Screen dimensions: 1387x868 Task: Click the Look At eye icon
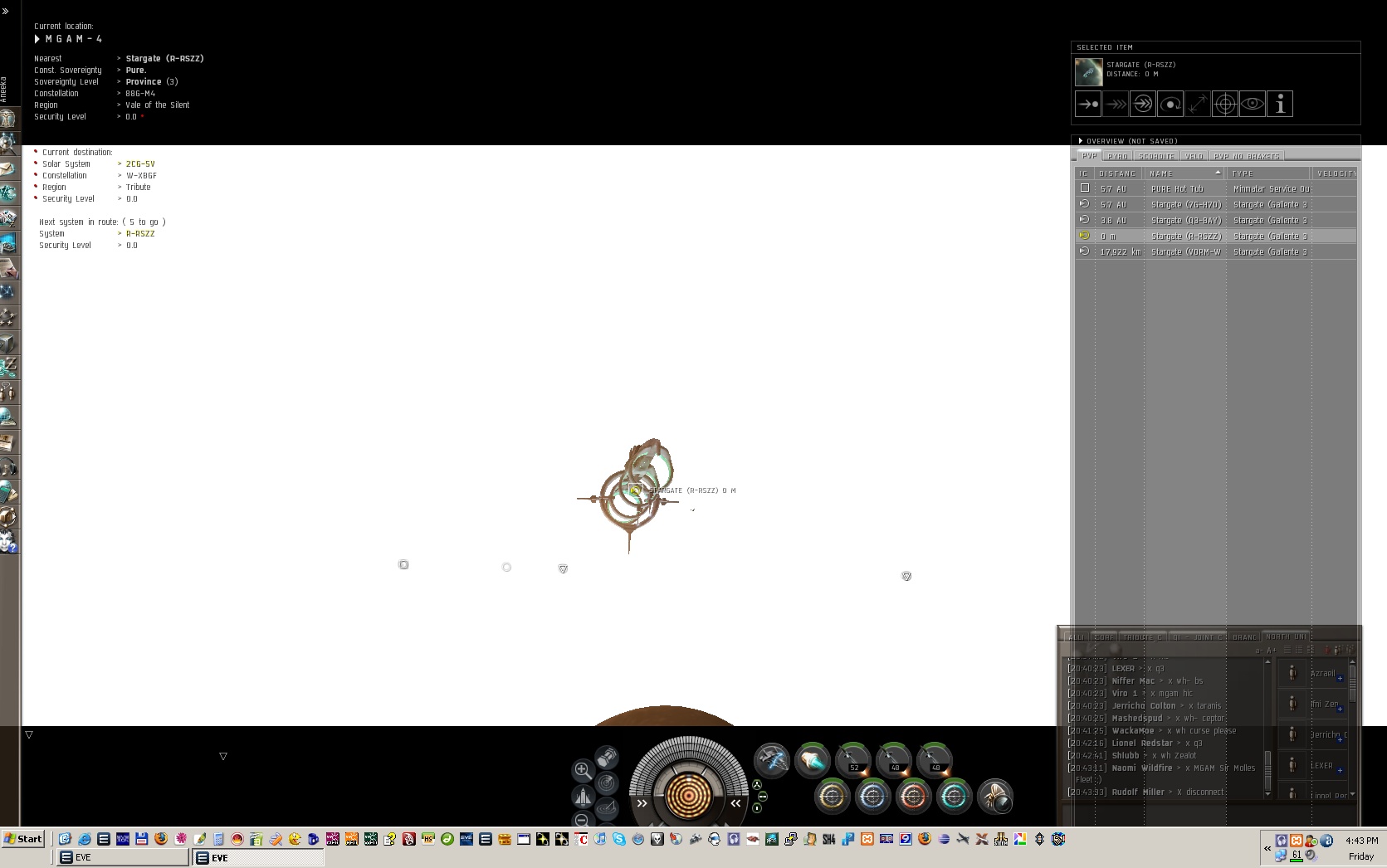coord(1253,105)
